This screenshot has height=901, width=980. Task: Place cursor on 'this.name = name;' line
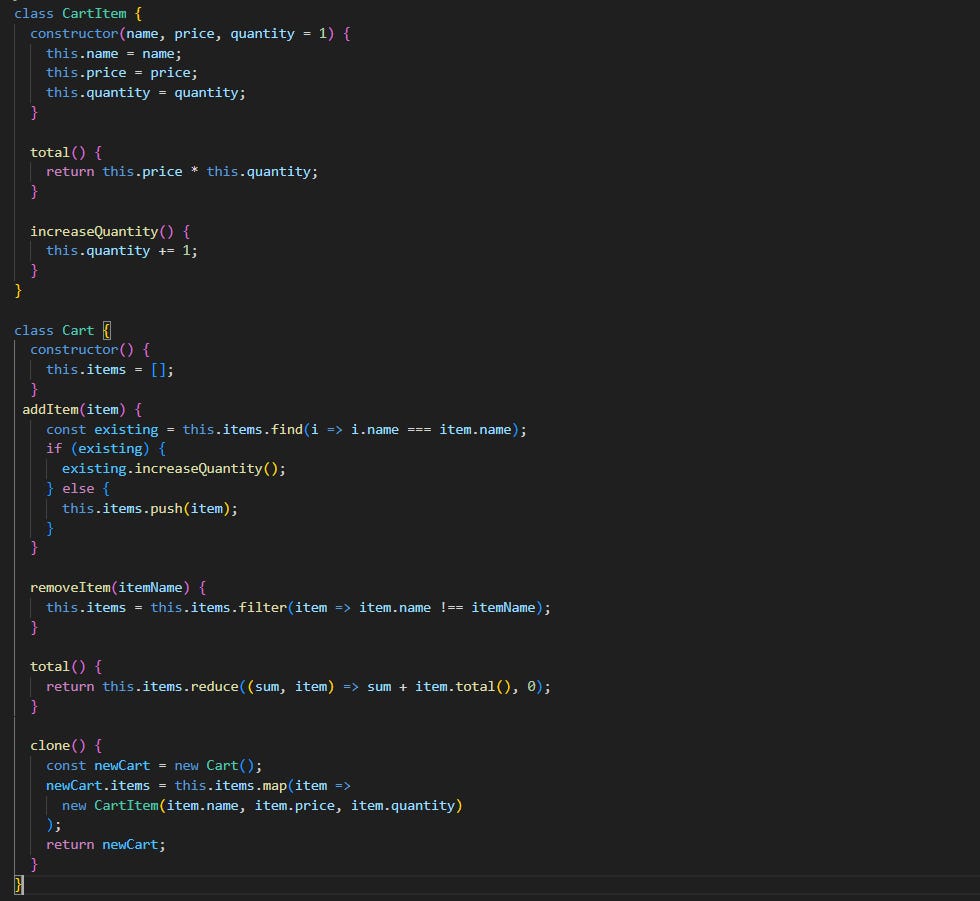tap(113, 53)
